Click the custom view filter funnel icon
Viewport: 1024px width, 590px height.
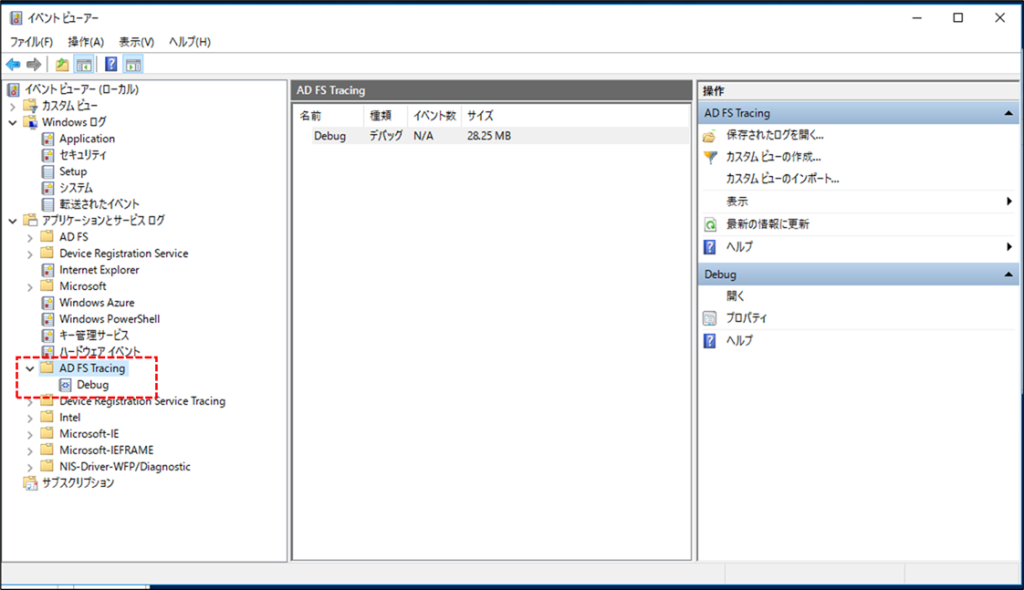coord(710,157)
